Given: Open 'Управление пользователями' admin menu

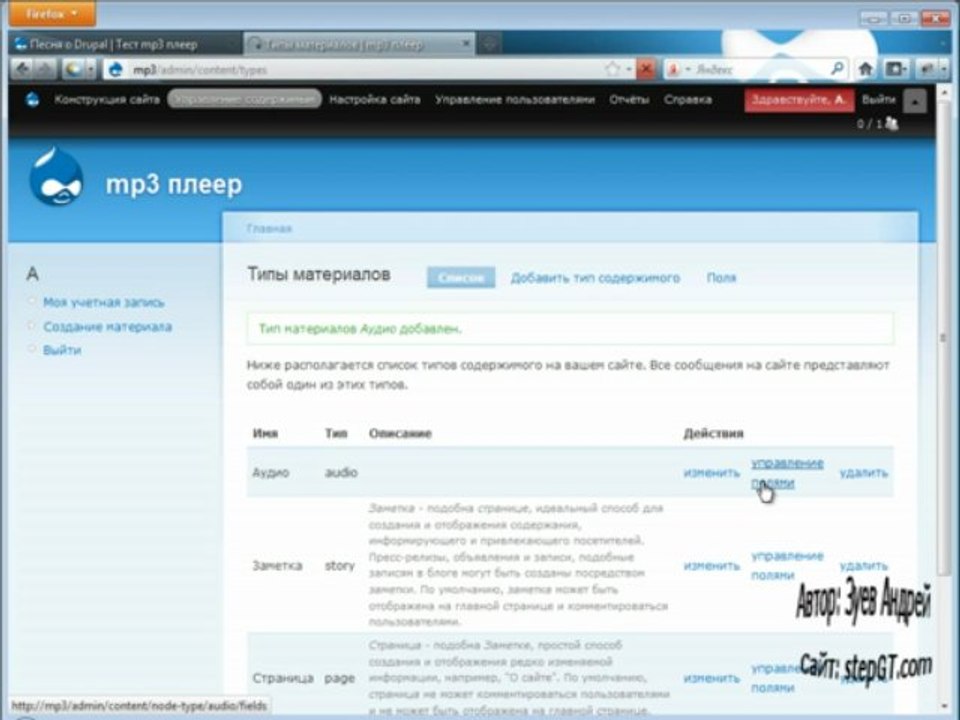Looking at the screenshot, I should point(515,99).
